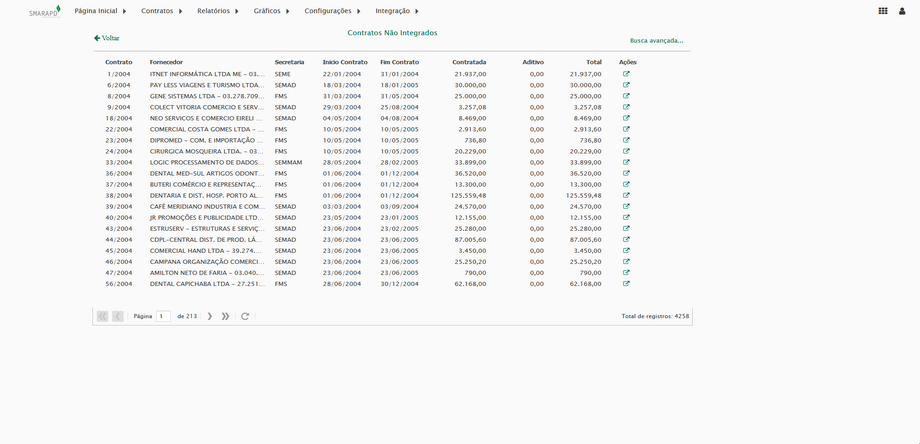The height and width of the screenshot is (444, 920).
Task: Open contract 1/2004 action icon
Action: 626,74
